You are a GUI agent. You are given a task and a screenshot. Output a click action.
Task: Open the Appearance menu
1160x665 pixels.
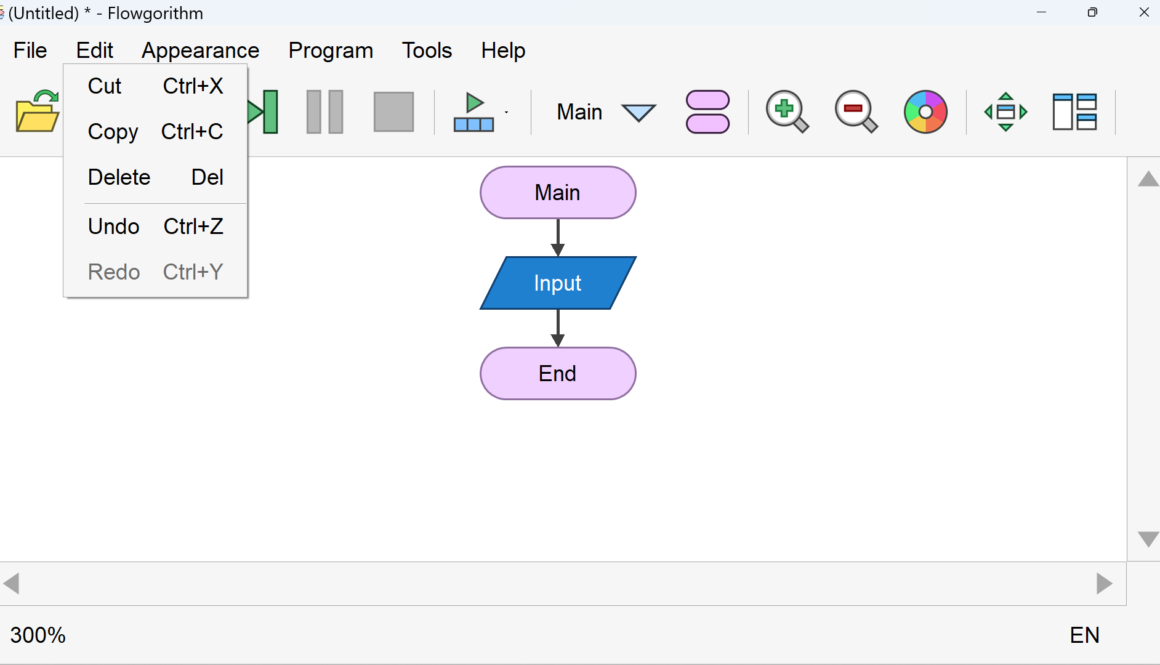200,50
